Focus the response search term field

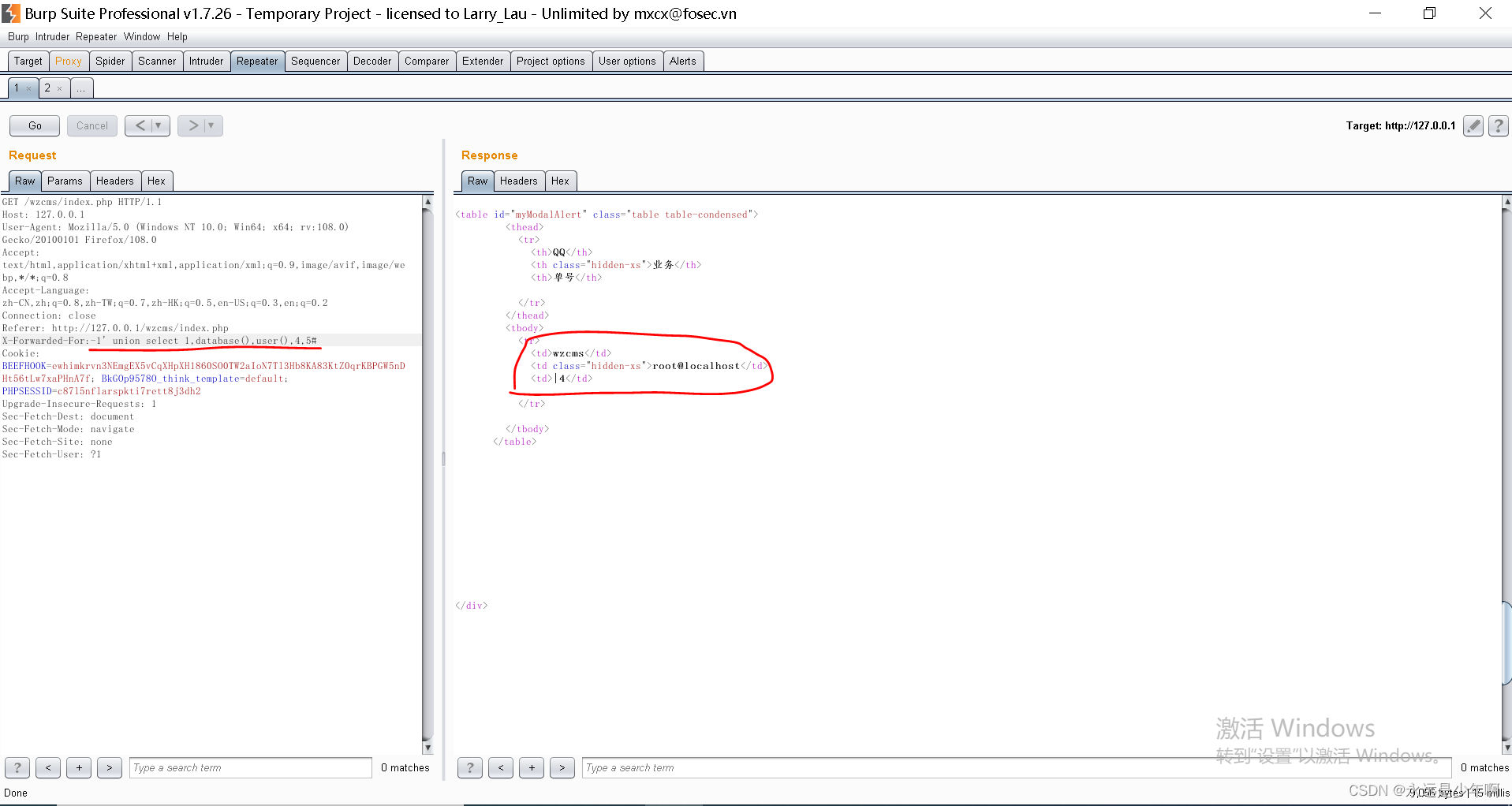(x=1017, y=767)
